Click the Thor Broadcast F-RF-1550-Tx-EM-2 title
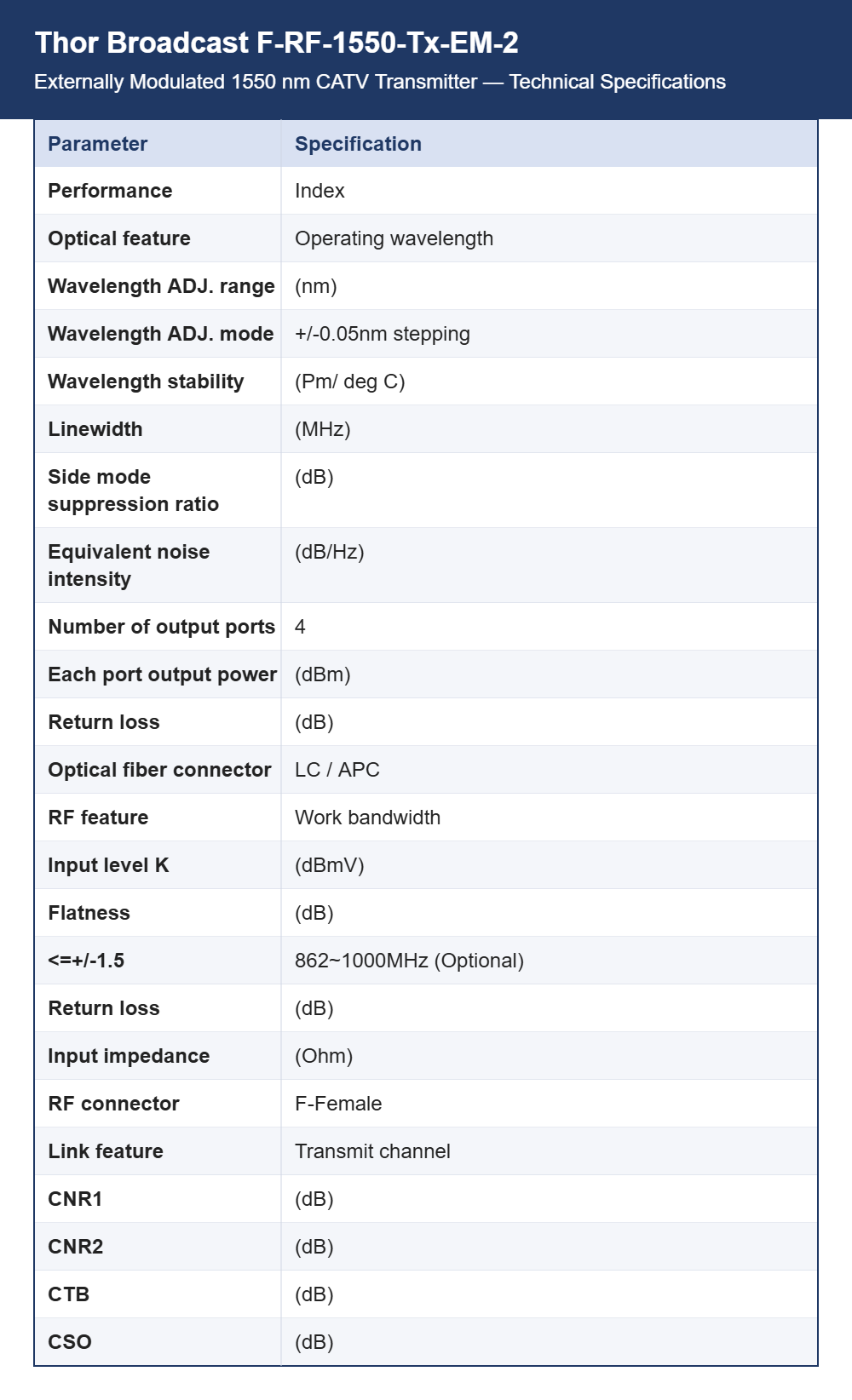 tap(276, 43)
